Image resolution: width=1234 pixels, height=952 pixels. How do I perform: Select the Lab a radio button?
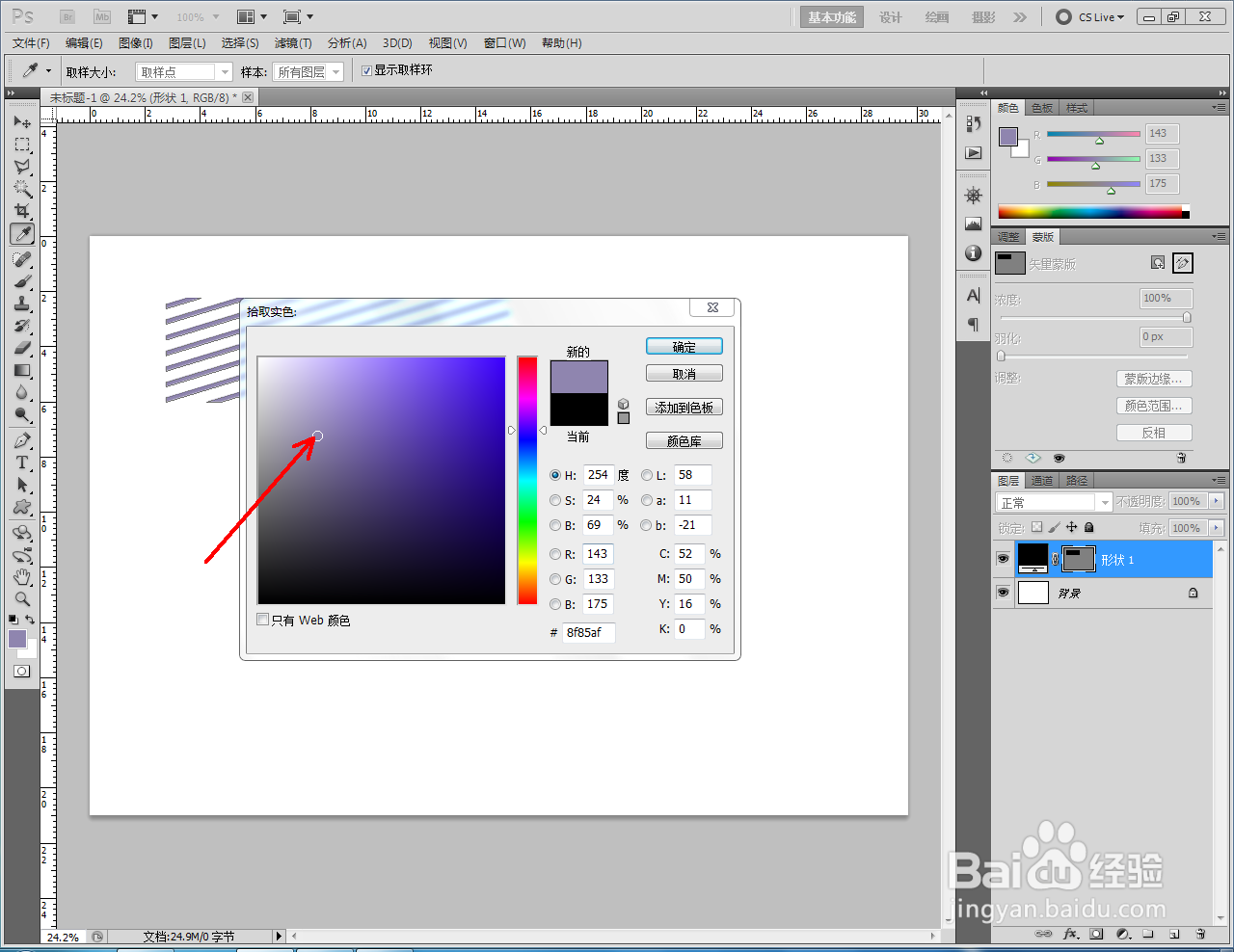point(646,500)
